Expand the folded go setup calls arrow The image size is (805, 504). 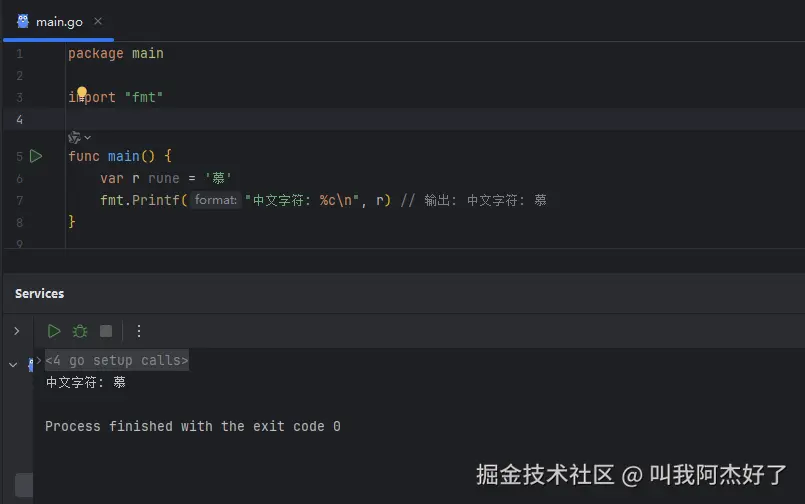tap(39, 359)
